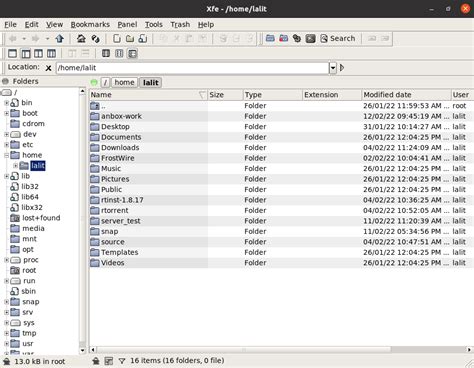Click the Search toolbar button
Viewport: 474px width, 368px height.
(x=338, y=39)
